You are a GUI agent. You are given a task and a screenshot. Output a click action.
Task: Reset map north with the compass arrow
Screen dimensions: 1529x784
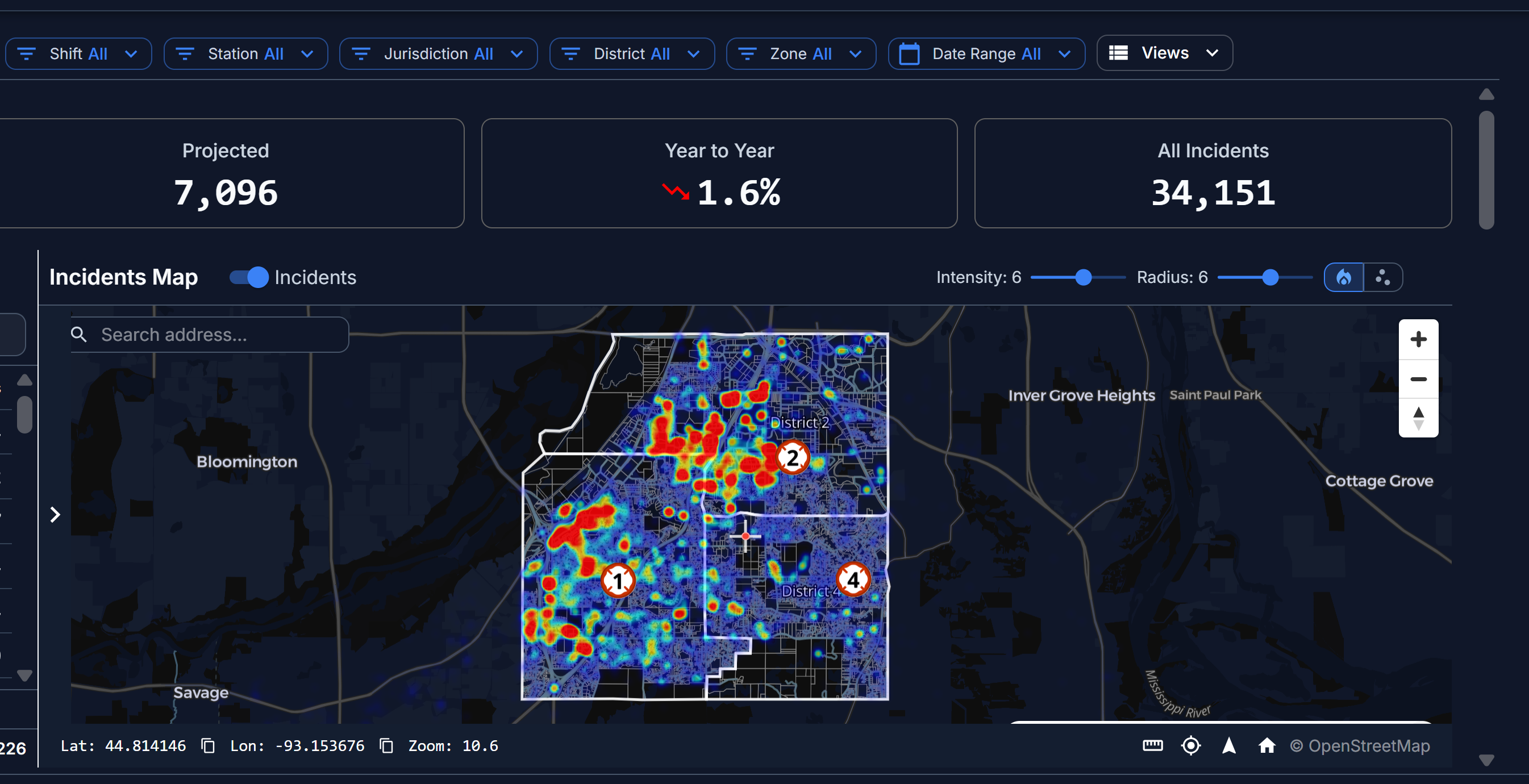pyautogui.click(x=1229, y=746)
